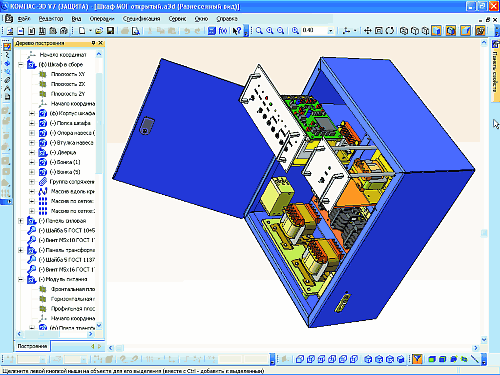
Task: Expand the Панель силовая tree node
Action: (20, 221)
